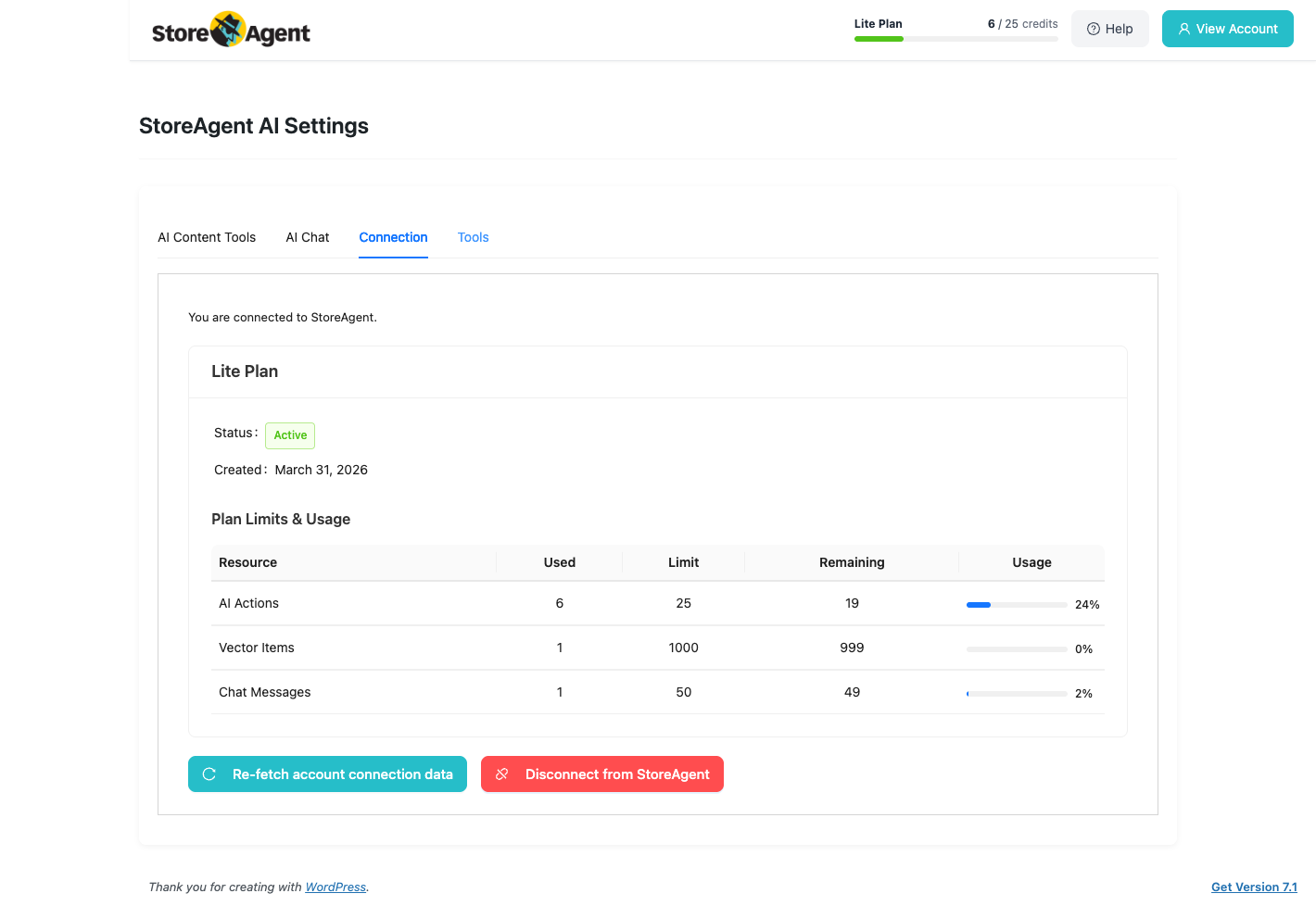The height and width of the screenshot is (906, 1316).
Task: Open the Help button
Action: click(1110, 29)
